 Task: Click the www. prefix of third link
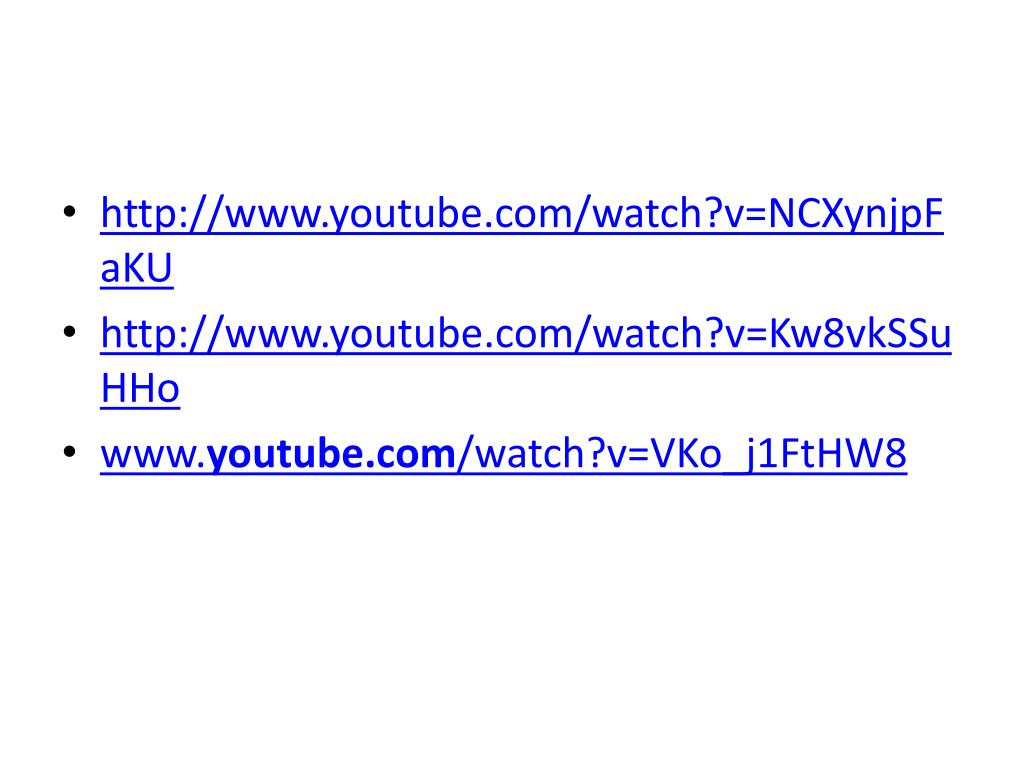point(153,454)
